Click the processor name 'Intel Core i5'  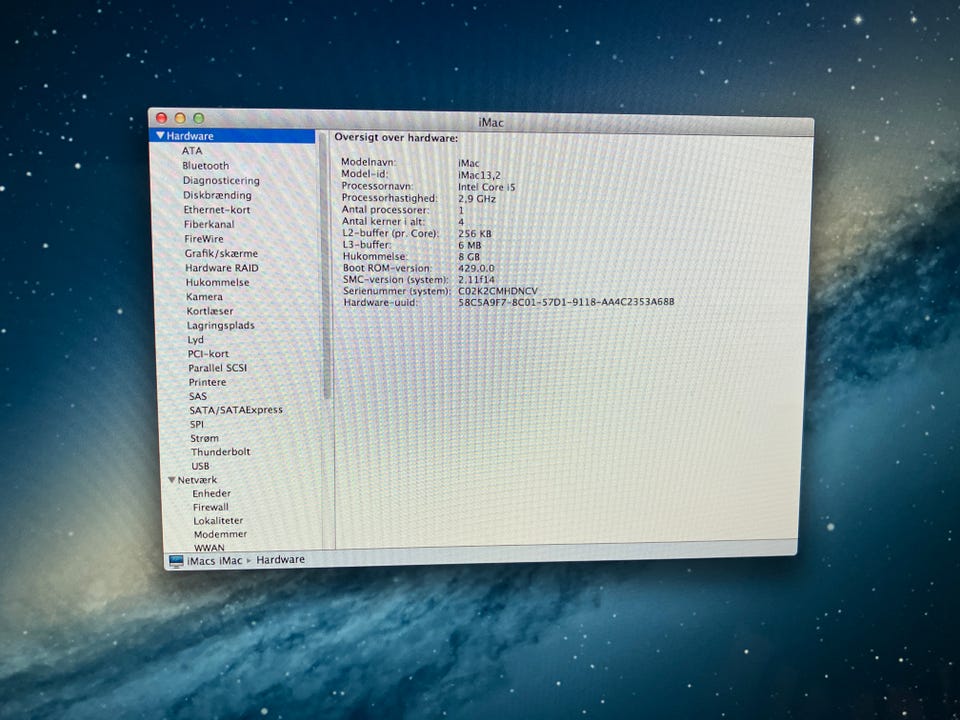[487, 187]
